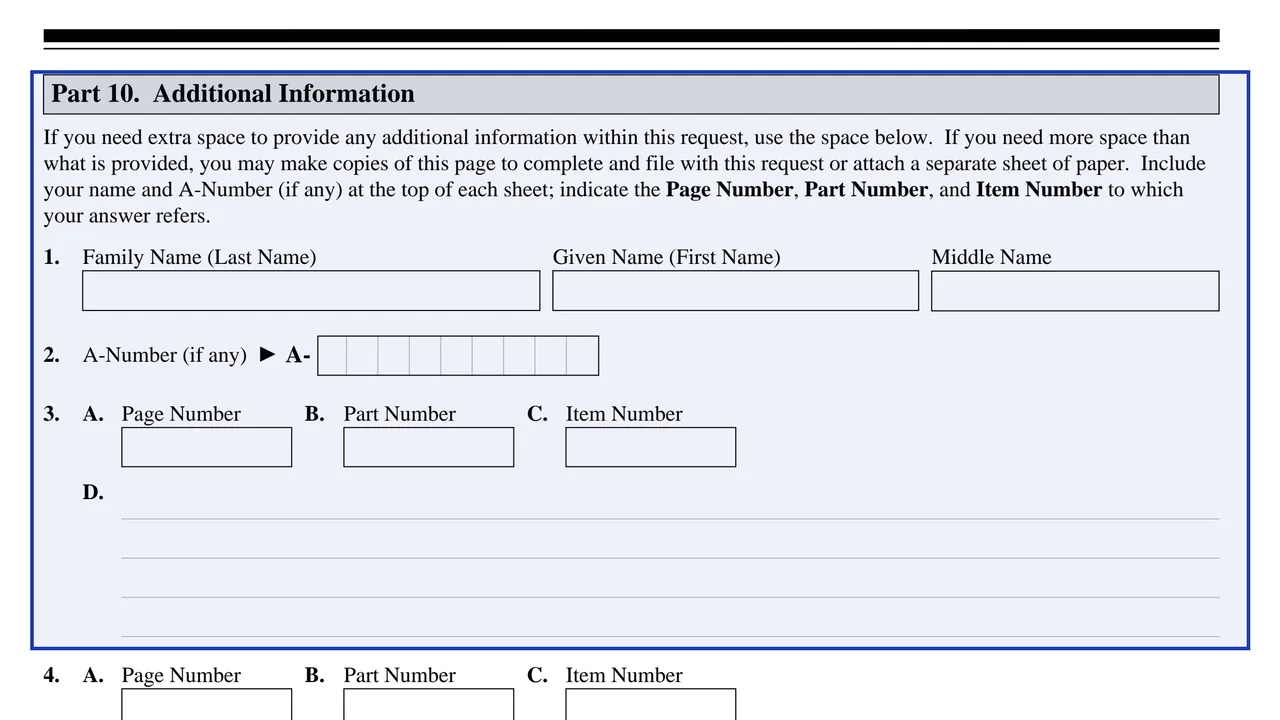Click the 'Family Name (Last Name)' label

tap(199, 258)
